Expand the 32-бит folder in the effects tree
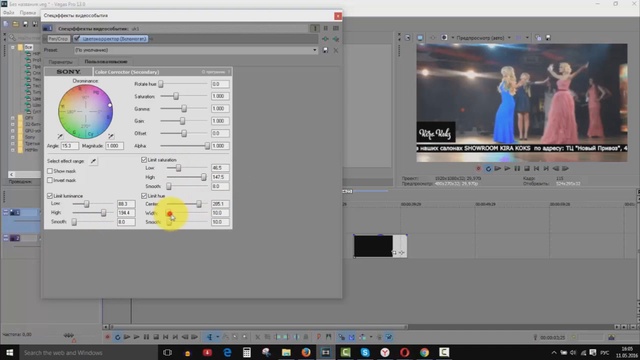640x360 pixels. [x=13, y=124]
